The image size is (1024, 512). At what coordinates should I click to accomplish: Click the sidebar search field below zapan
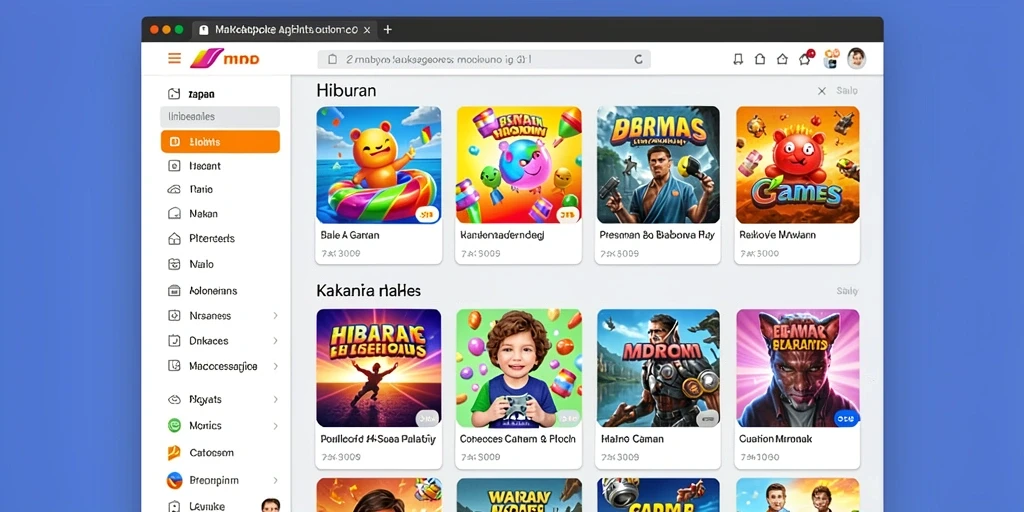click(220, 117)
